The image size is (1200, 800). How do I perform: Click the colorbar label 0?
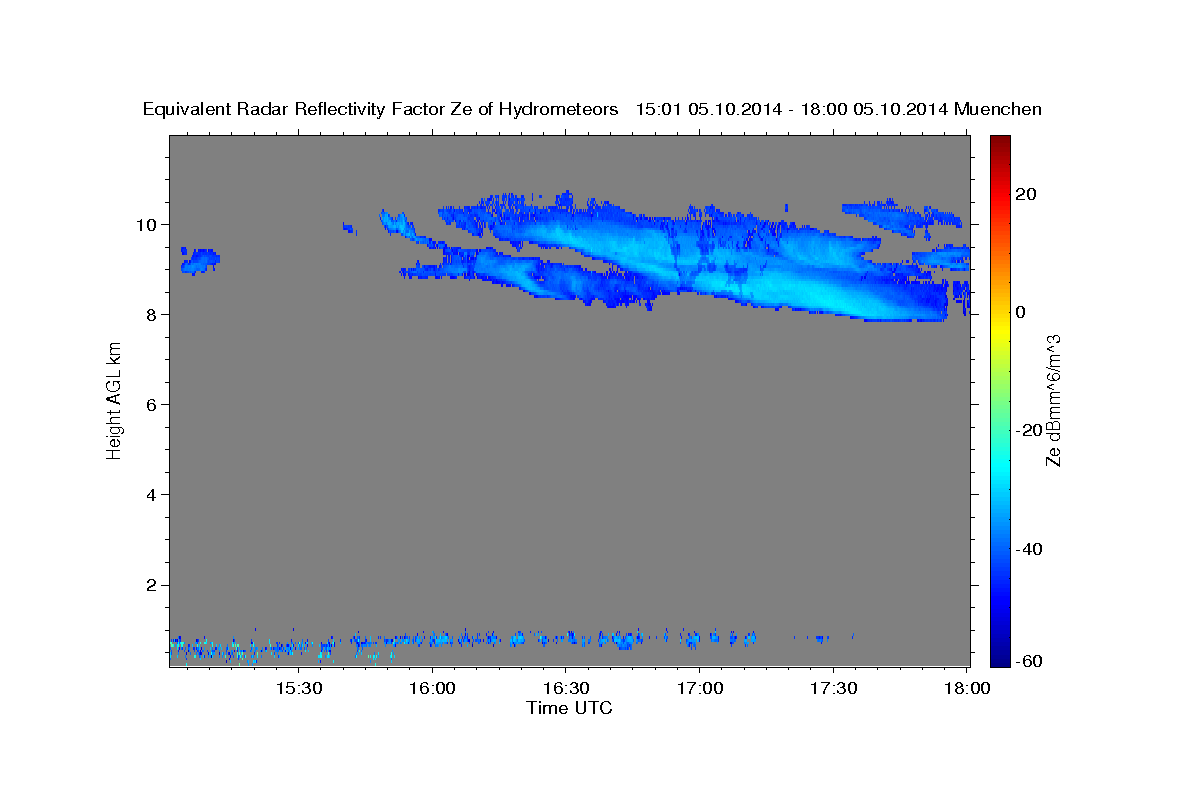(x=1021, y=312)
